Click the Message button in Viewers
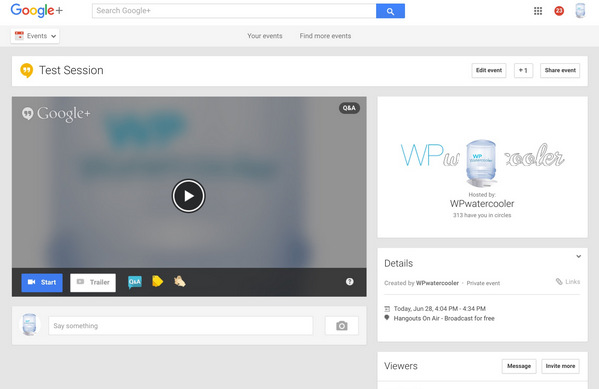This screenshot has width=599, height=389. pos(519,366)
